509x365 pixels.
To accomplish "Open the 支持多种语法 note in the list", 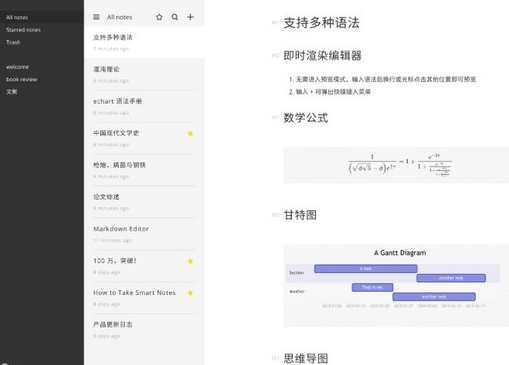I will pyautogui.click(x=144, y=42).
